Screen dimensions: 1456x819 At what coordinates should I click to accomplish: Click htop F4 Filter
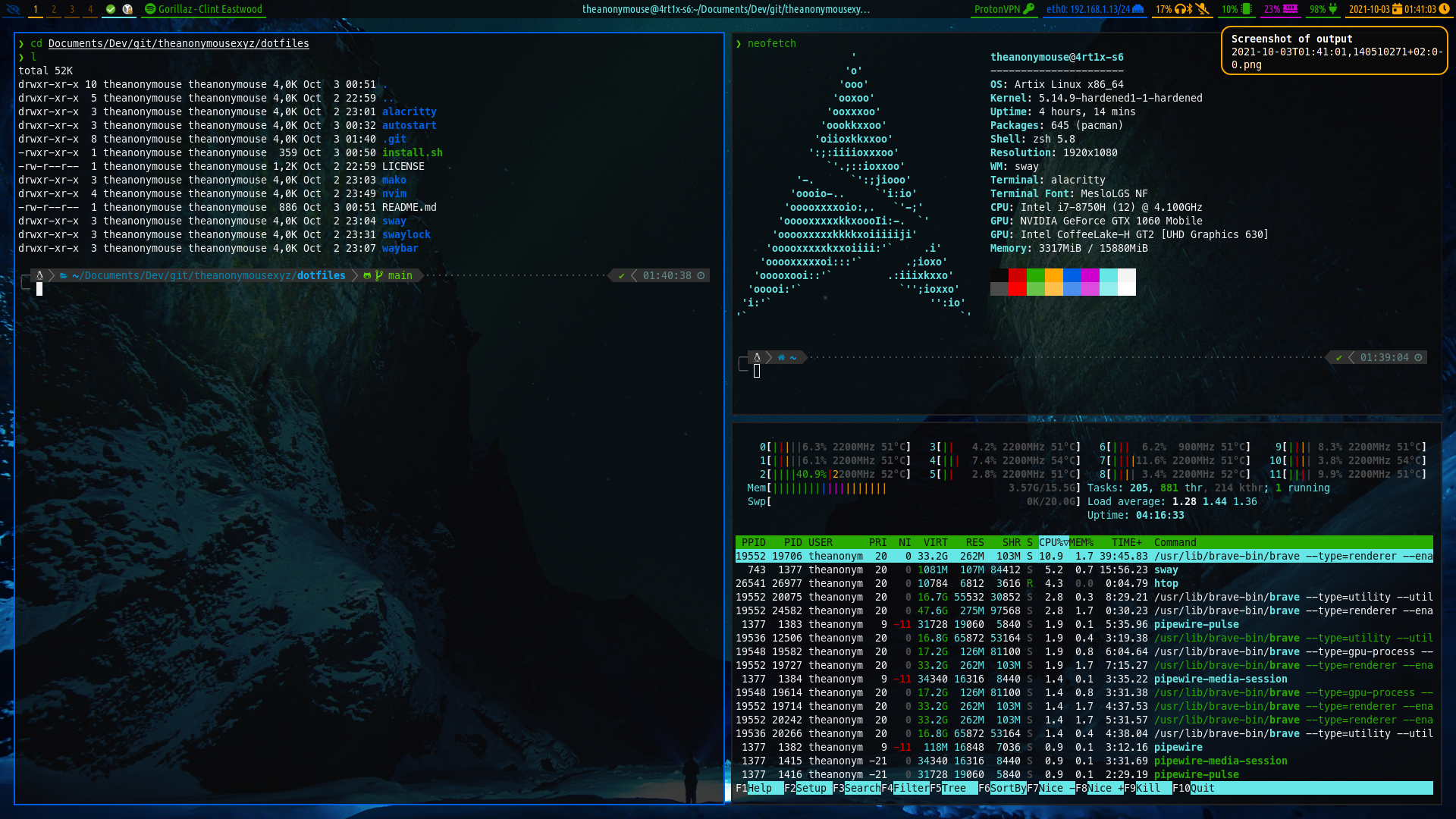[905, 788]
